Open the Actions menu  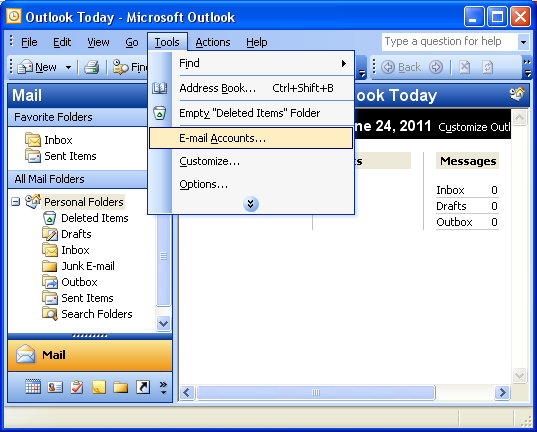[213, 42]
